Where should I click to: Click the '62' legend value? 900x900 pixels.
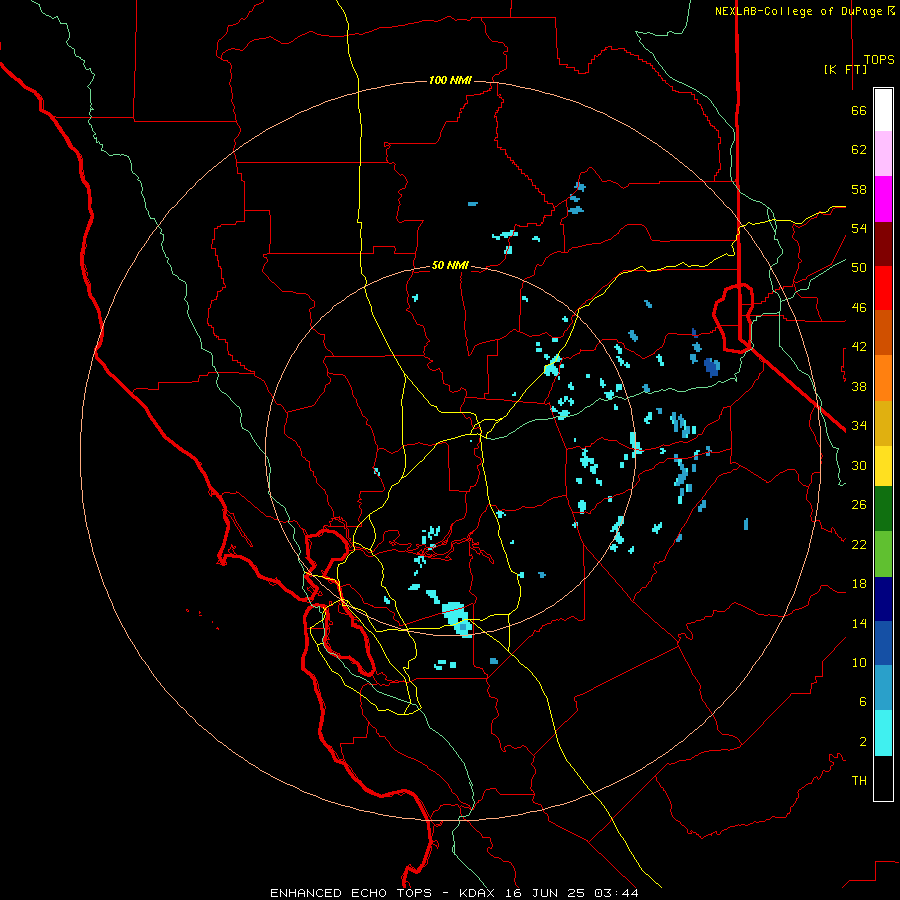[x=859, y=150]
